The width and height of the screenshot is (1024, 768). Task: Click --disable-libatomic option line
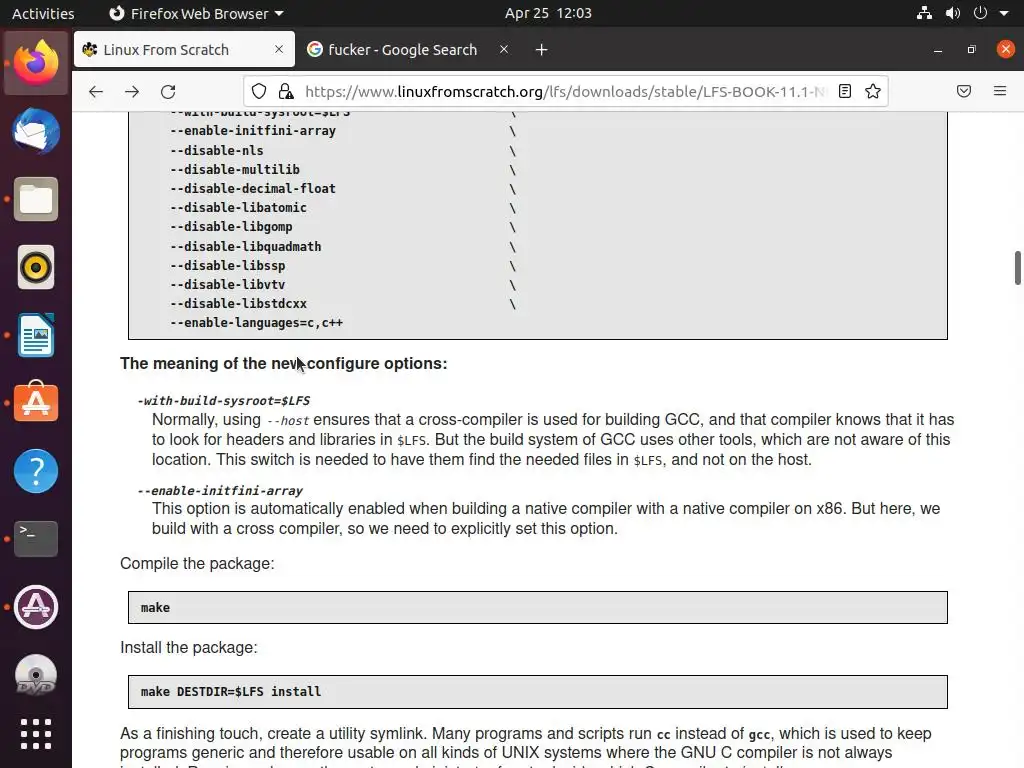click(x=238, y=208)
